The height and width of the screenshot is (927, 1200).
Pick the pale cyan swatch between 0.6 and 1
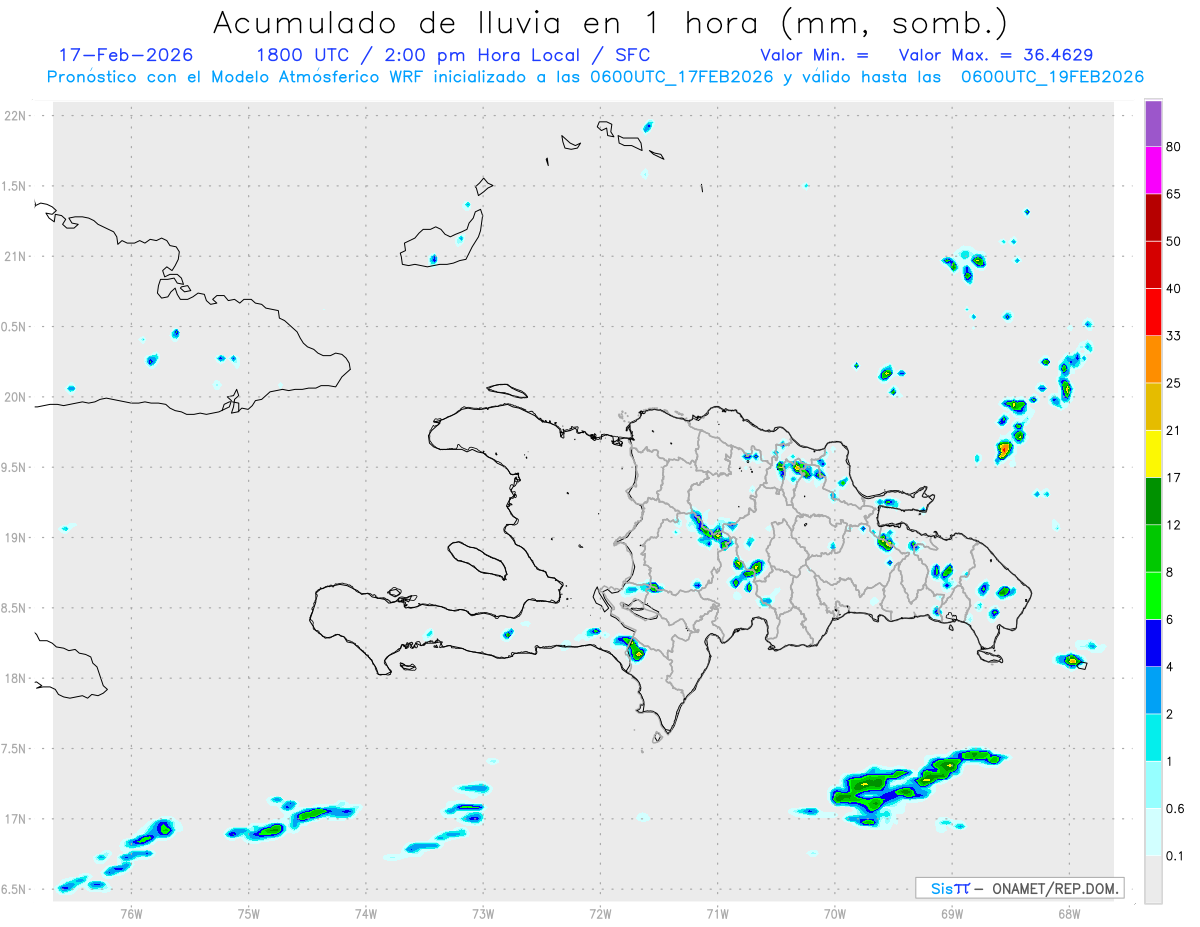pyautogui.click(x=1153, y=785)
